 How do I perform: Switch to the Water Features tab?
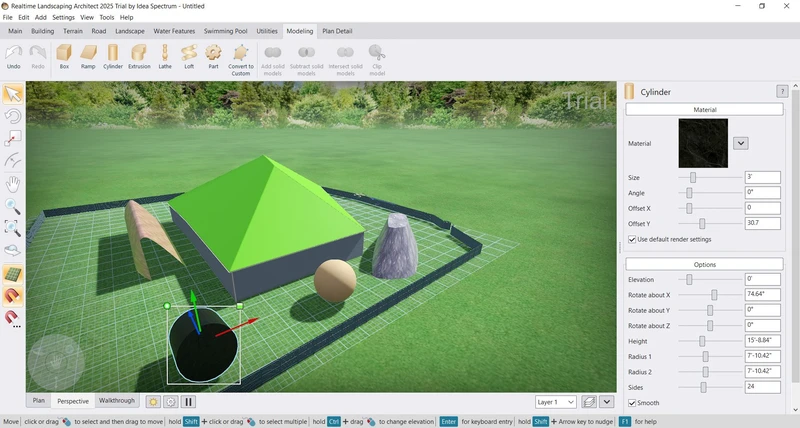(x=174, y=31)
